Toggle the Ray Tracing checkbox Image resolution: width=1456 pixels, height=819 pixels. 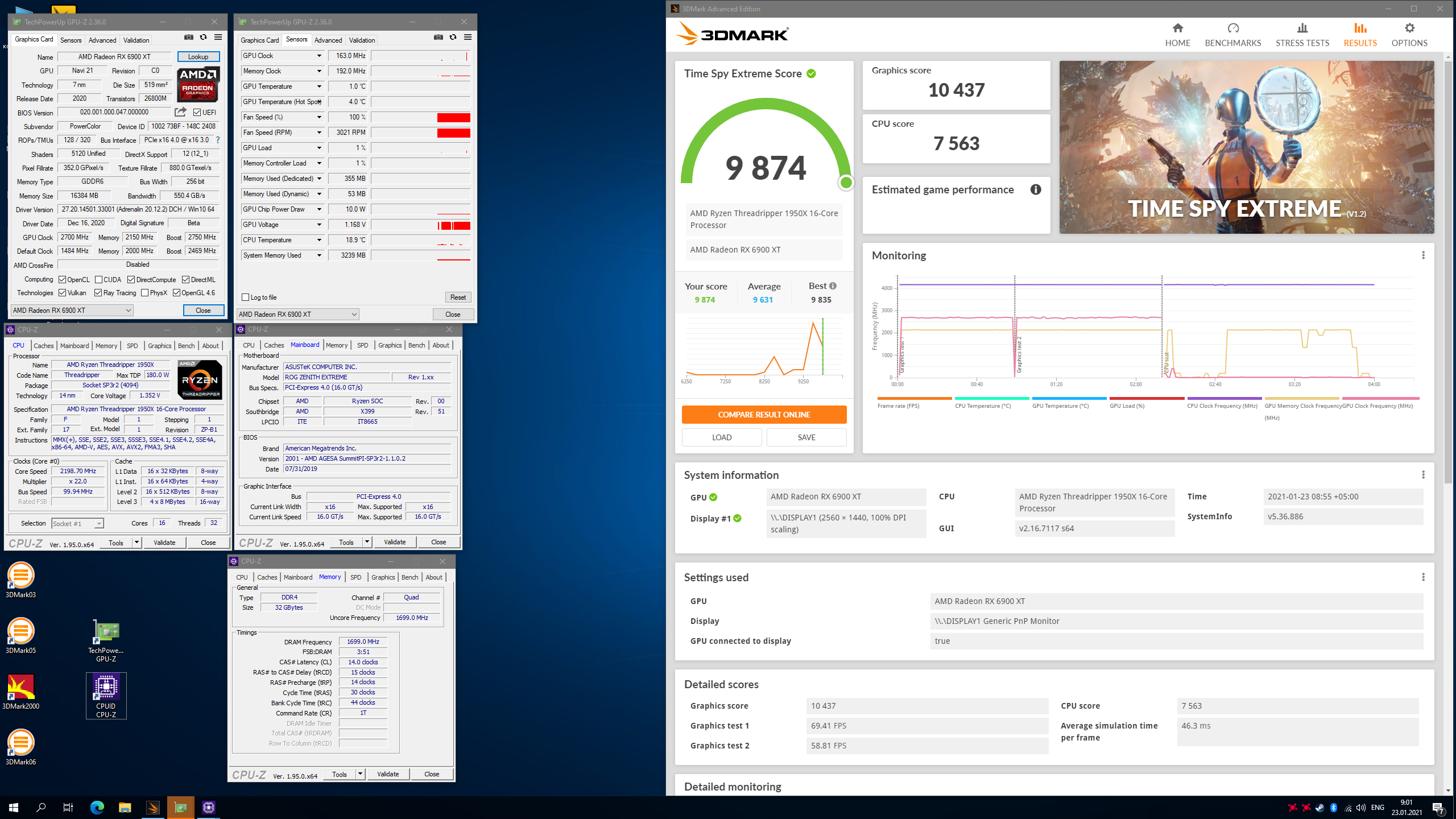pos(98,293)
